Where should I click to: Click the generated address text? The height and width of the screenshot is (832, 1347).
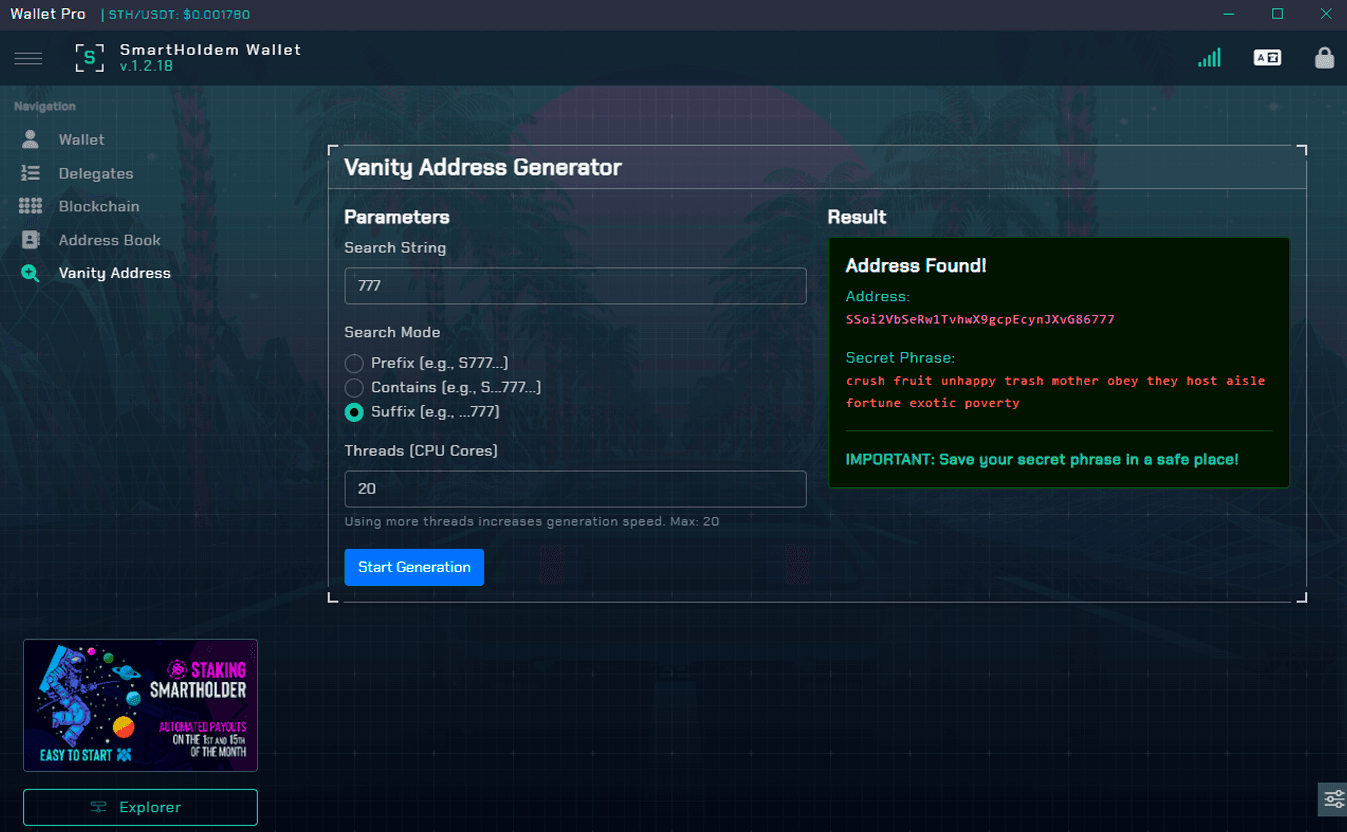tap(980, 320)
